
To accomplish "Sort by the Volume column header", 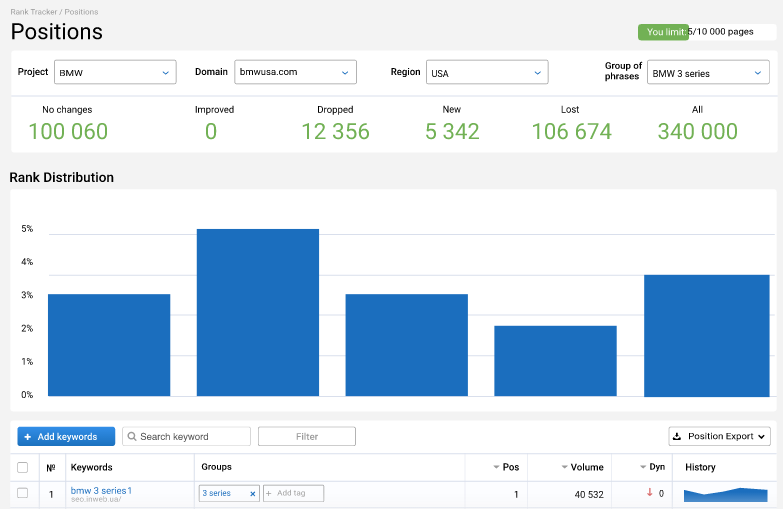I will coord(582,467).
